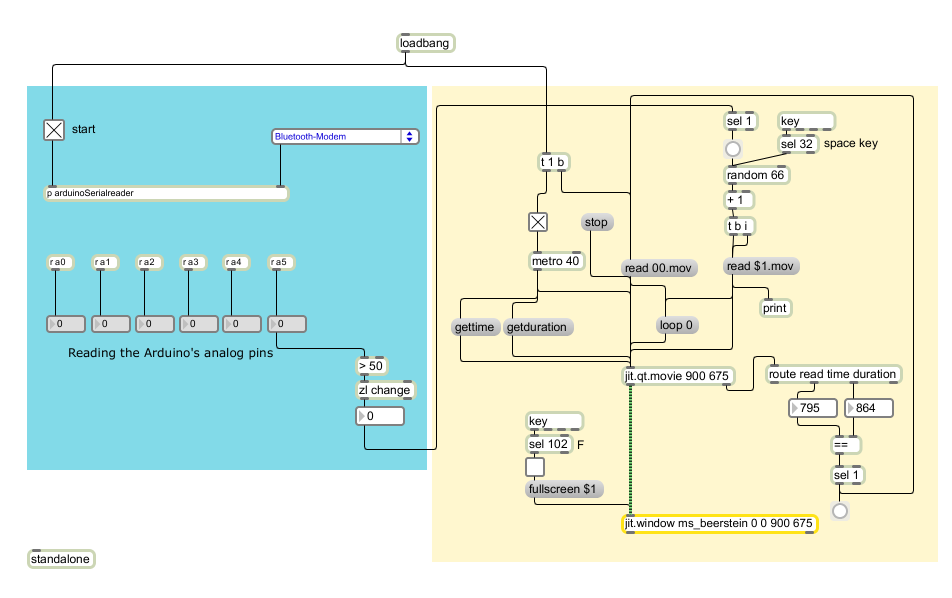The width and height of the screenshot is (952, 598).
Task: Click the loop 0 message box
Action: coord(676,325)
